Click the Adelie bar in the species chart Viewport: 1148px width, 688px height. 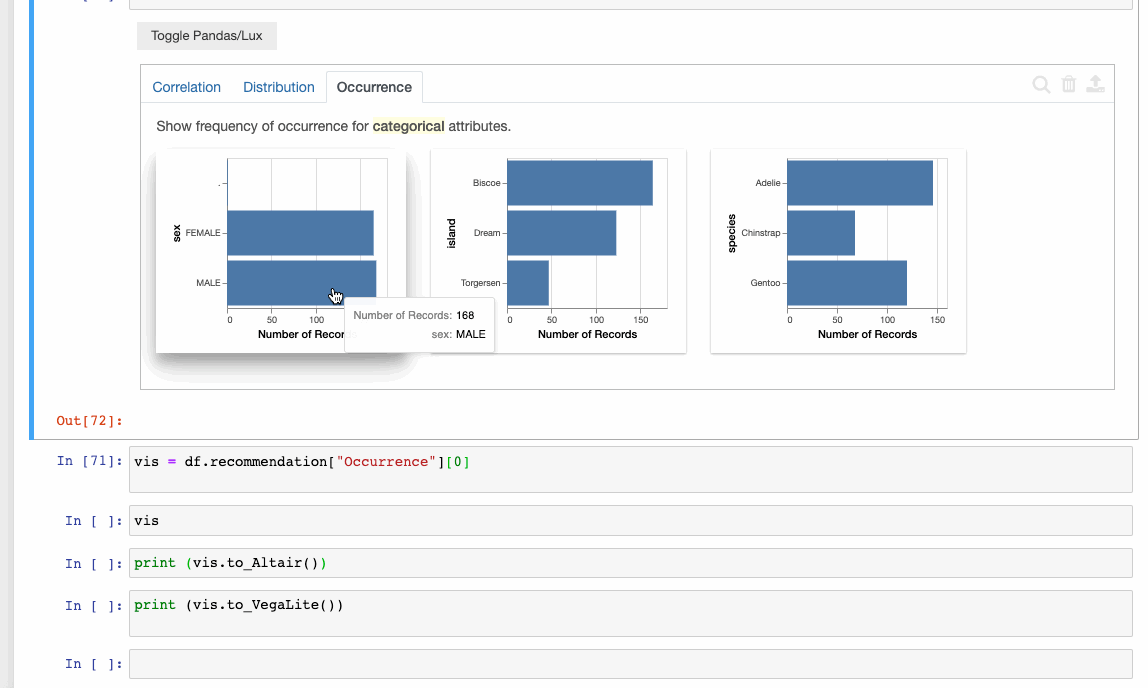[x=860, y=182]
